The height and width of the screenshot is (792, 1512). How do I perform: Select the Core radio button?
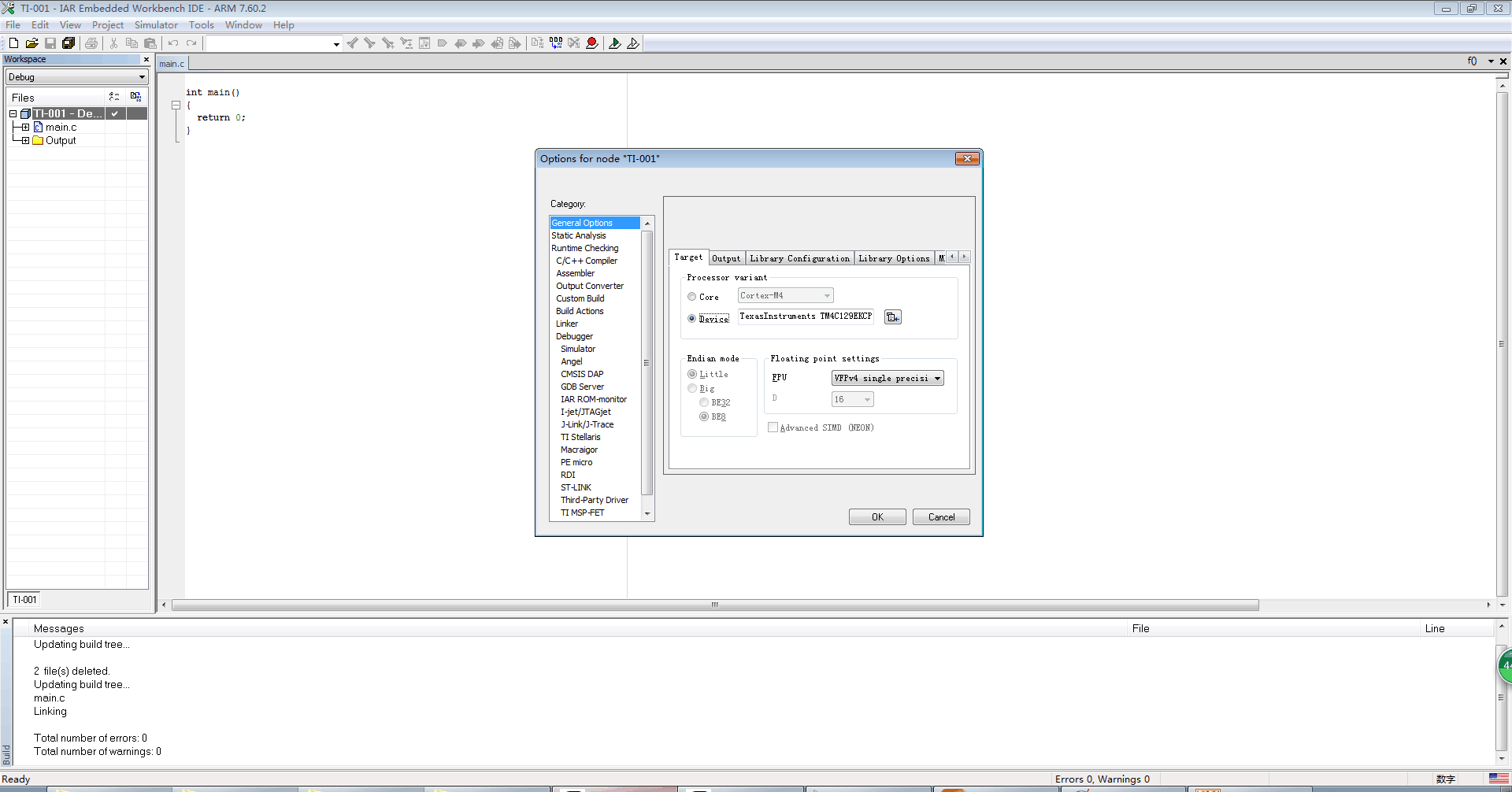[692, 297]
